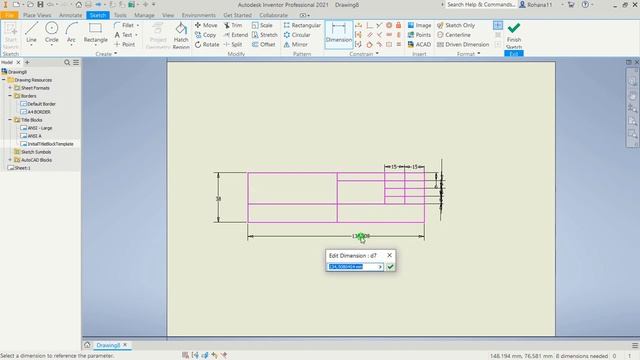This screenshot has height=360, width=640.
Task: Open the Tools ribbon tab
Action: 120,15
